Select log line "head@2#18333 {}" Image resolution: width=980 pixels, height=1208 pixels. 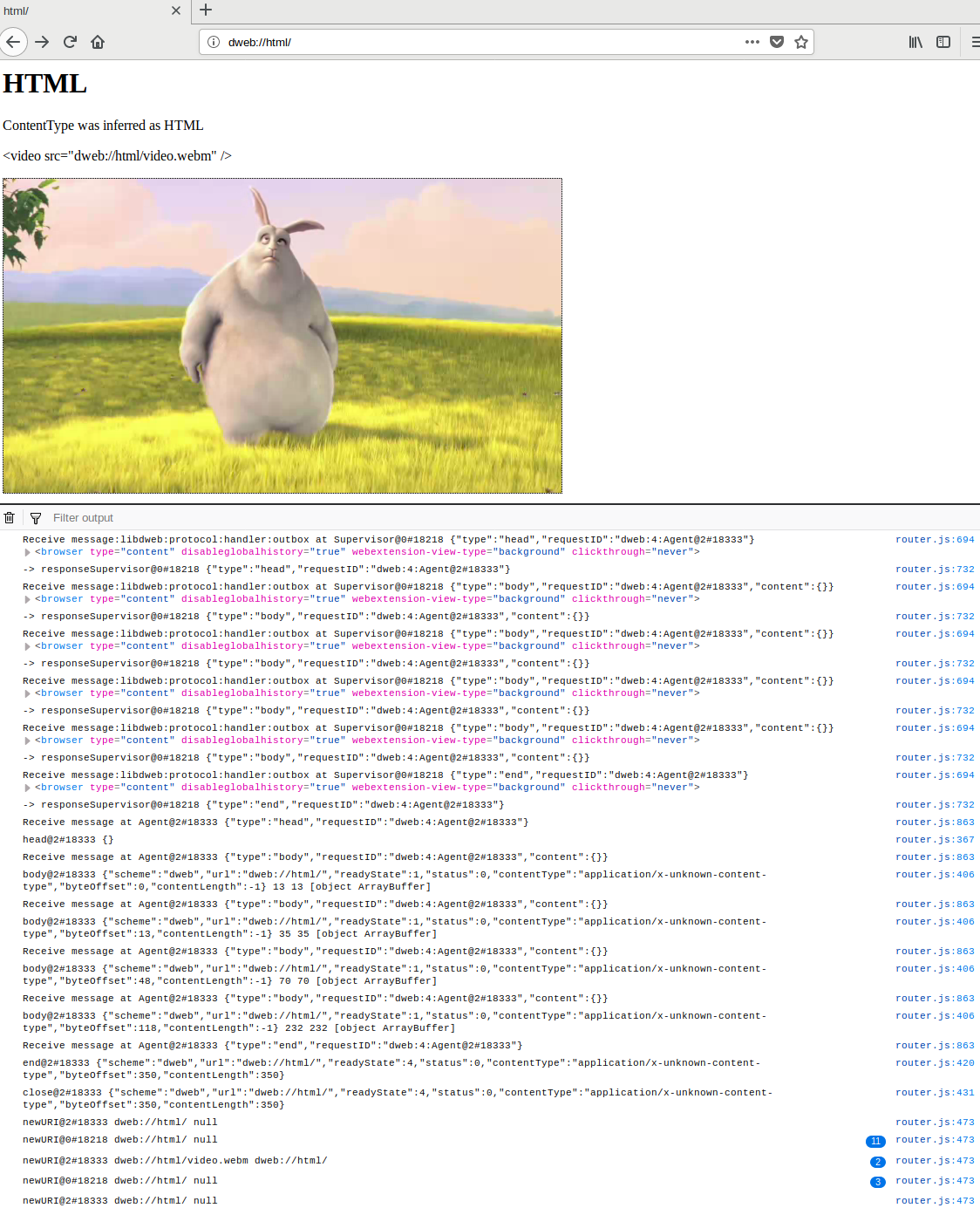coord(68,840)
